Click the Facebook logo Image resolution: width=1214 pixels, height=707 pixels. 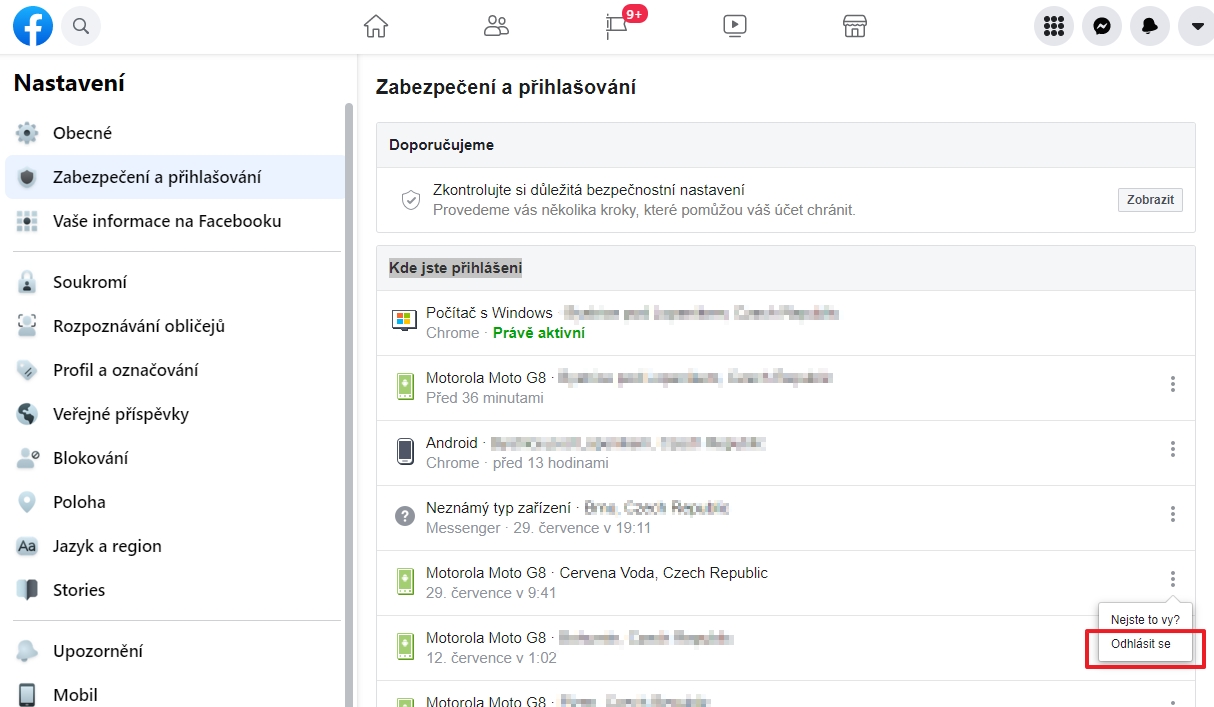coord(32,25)
